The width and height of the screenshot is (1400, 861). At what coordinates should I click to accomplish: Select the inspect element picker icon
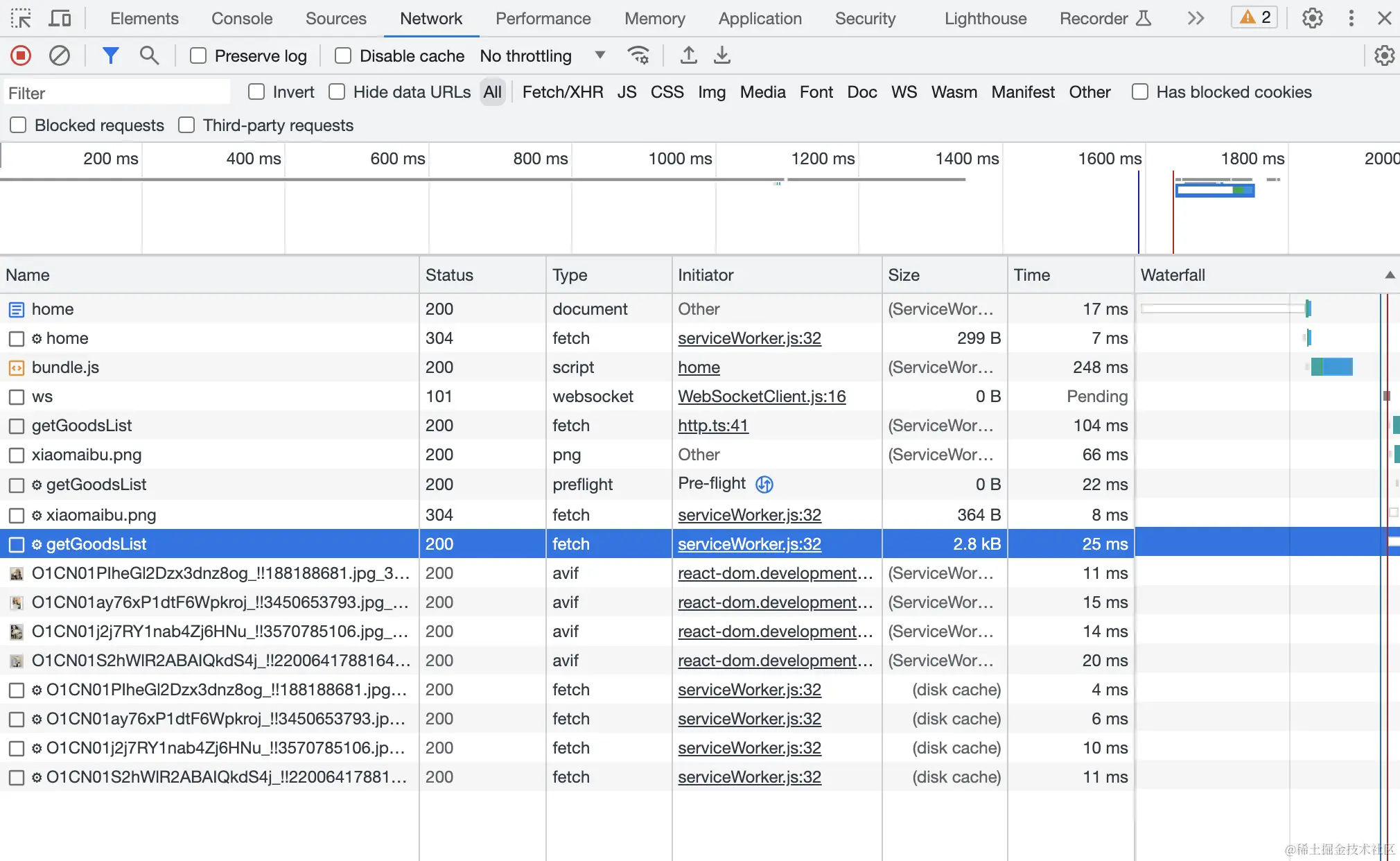pos(21,18)
